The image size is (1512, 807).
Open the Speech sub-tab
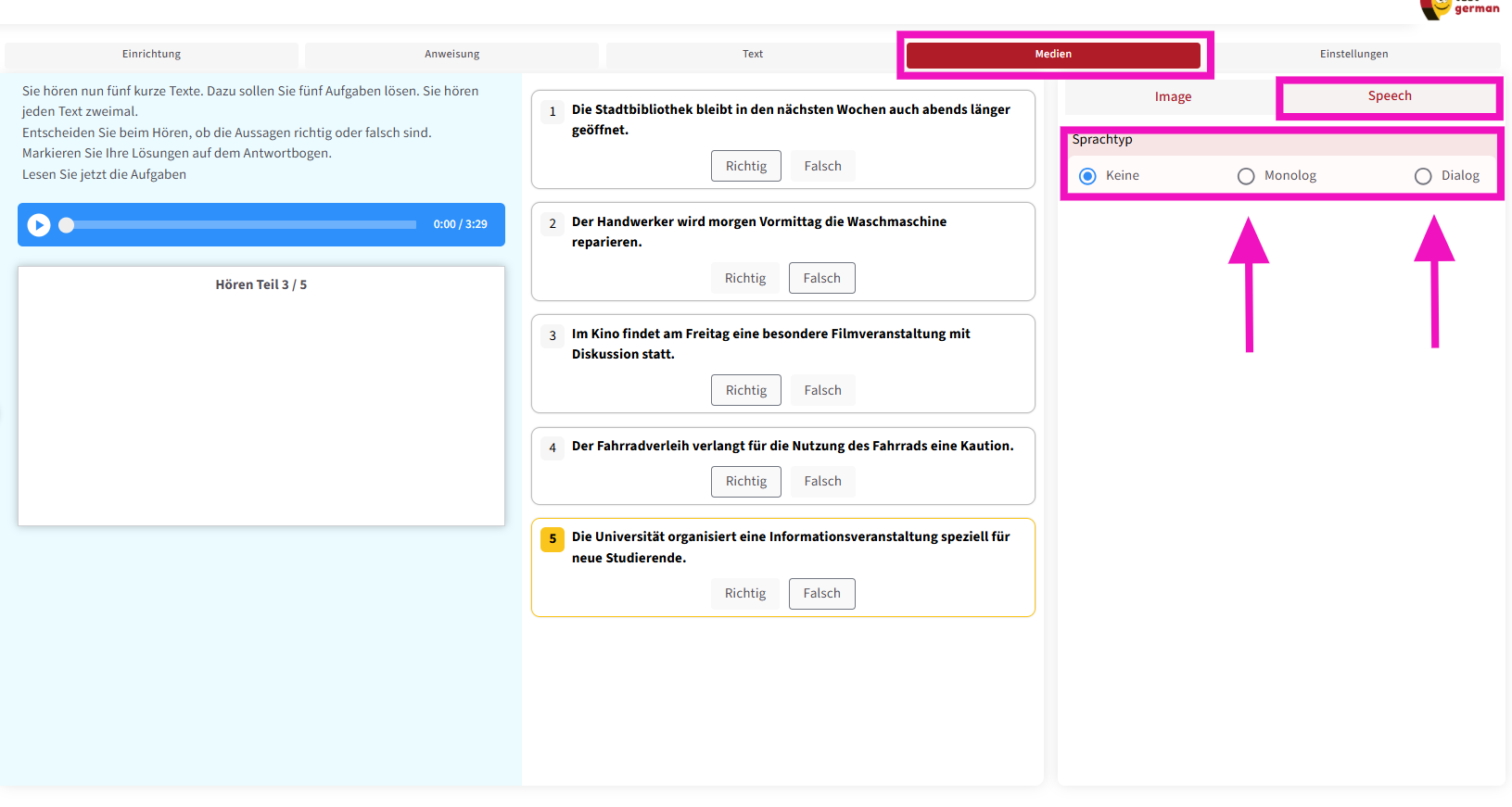pyautogui.click(x=1389, y=96)
